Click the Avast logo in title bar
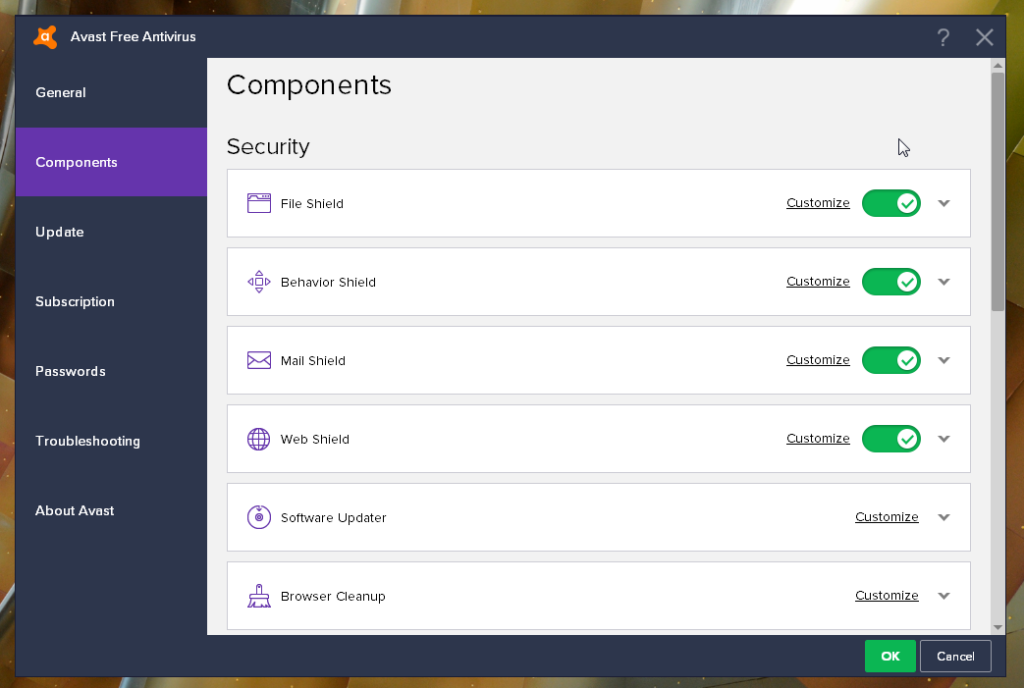Image resolution: width=1024 pixels, height=688 pixels. coord(45,37)
